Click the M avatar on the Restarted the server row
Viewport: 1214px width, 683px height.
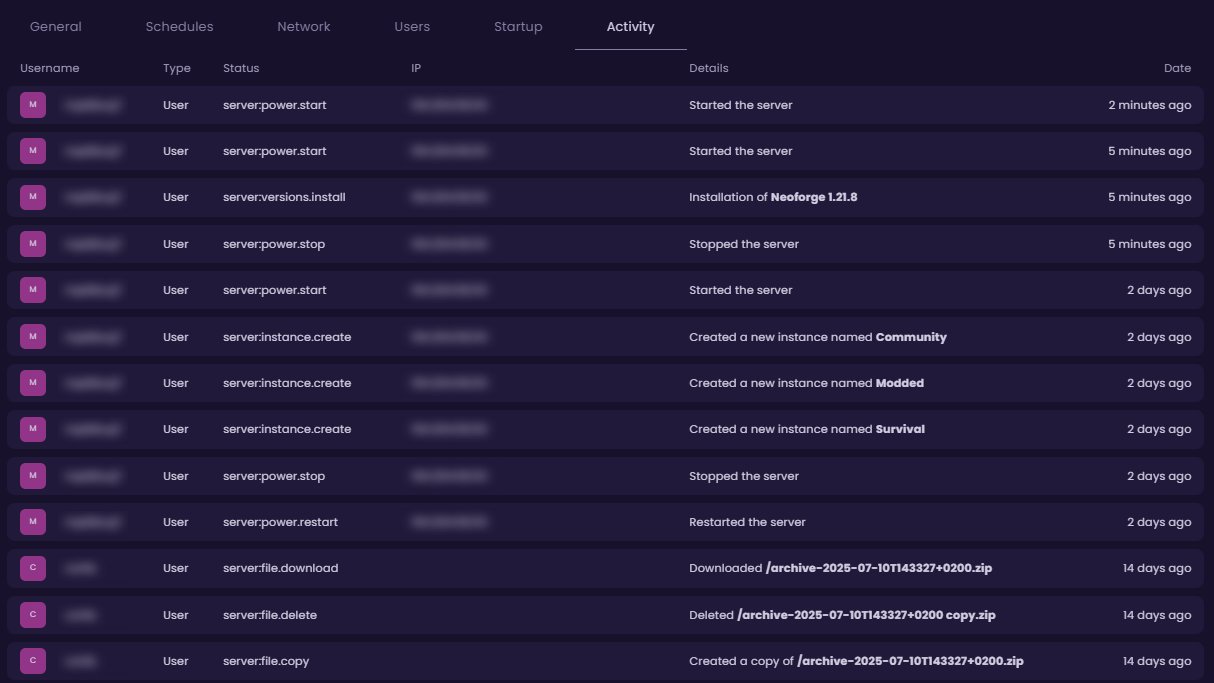tap(33, 522)
